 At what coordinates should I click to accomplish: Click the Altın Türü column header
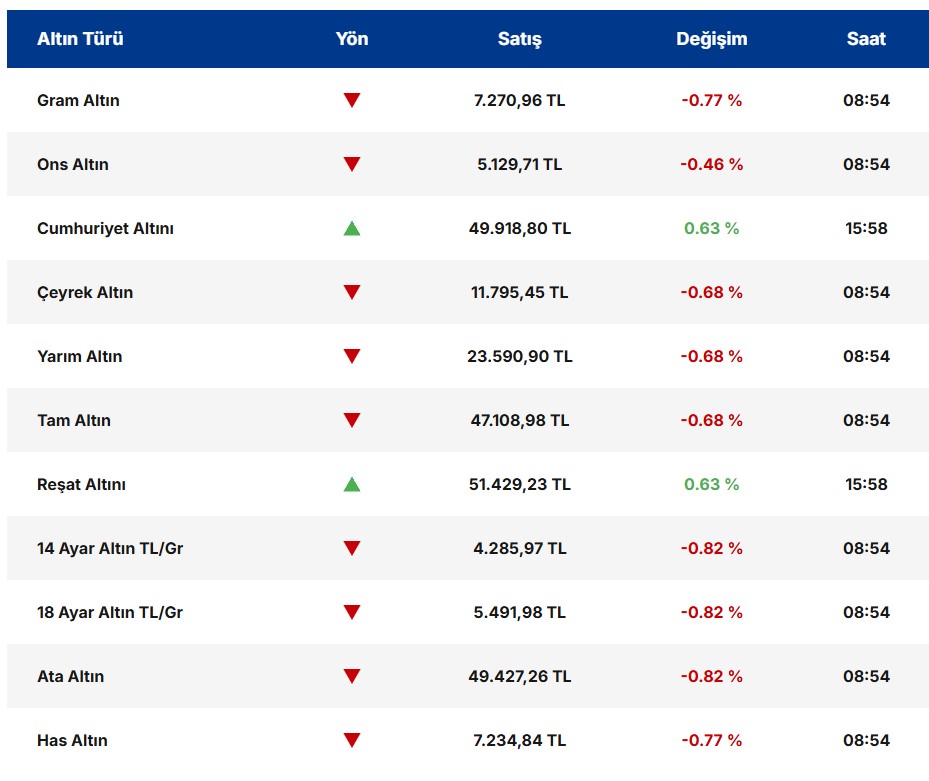pos(80,39)
